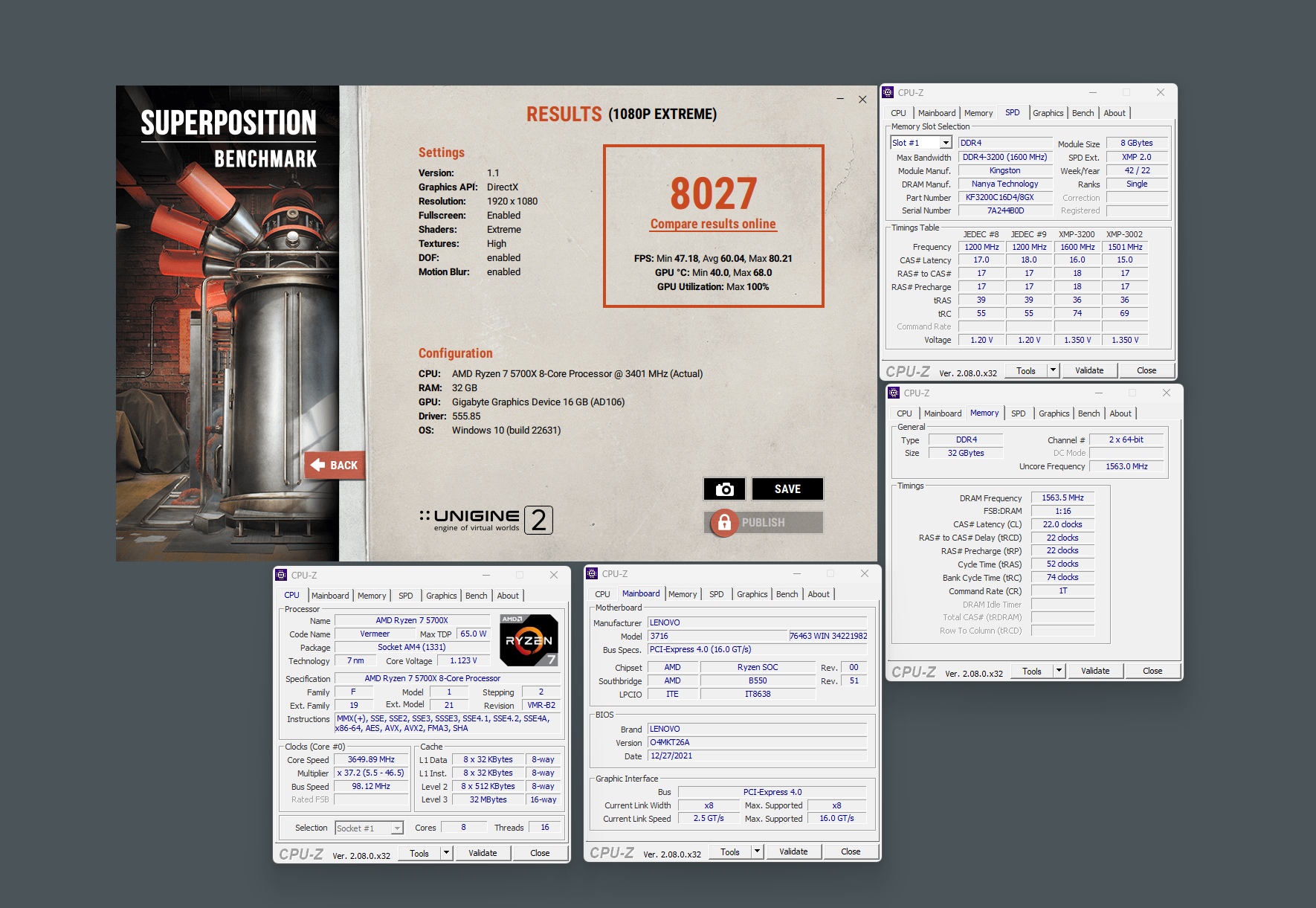
Task: Click the Threads count 16 field
Action: point(545,827)
